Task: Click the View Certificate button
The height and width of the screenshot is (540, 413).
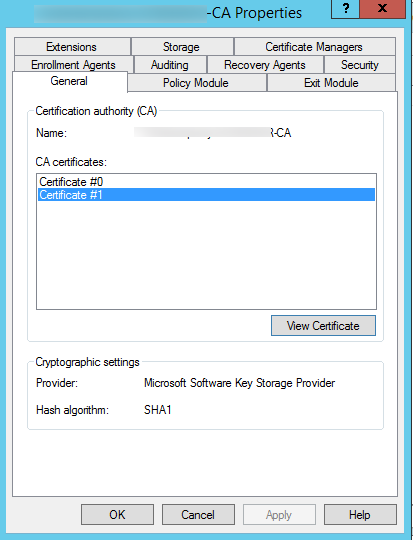Action: pos(323,325)
